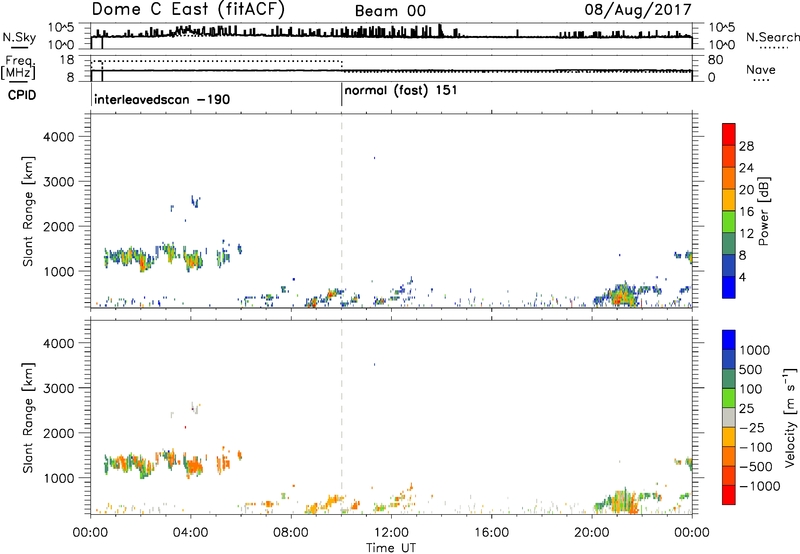The image size is (800, 554).
Task: Click the 'Dome C East (fitACF)' title
Action: 188,10
